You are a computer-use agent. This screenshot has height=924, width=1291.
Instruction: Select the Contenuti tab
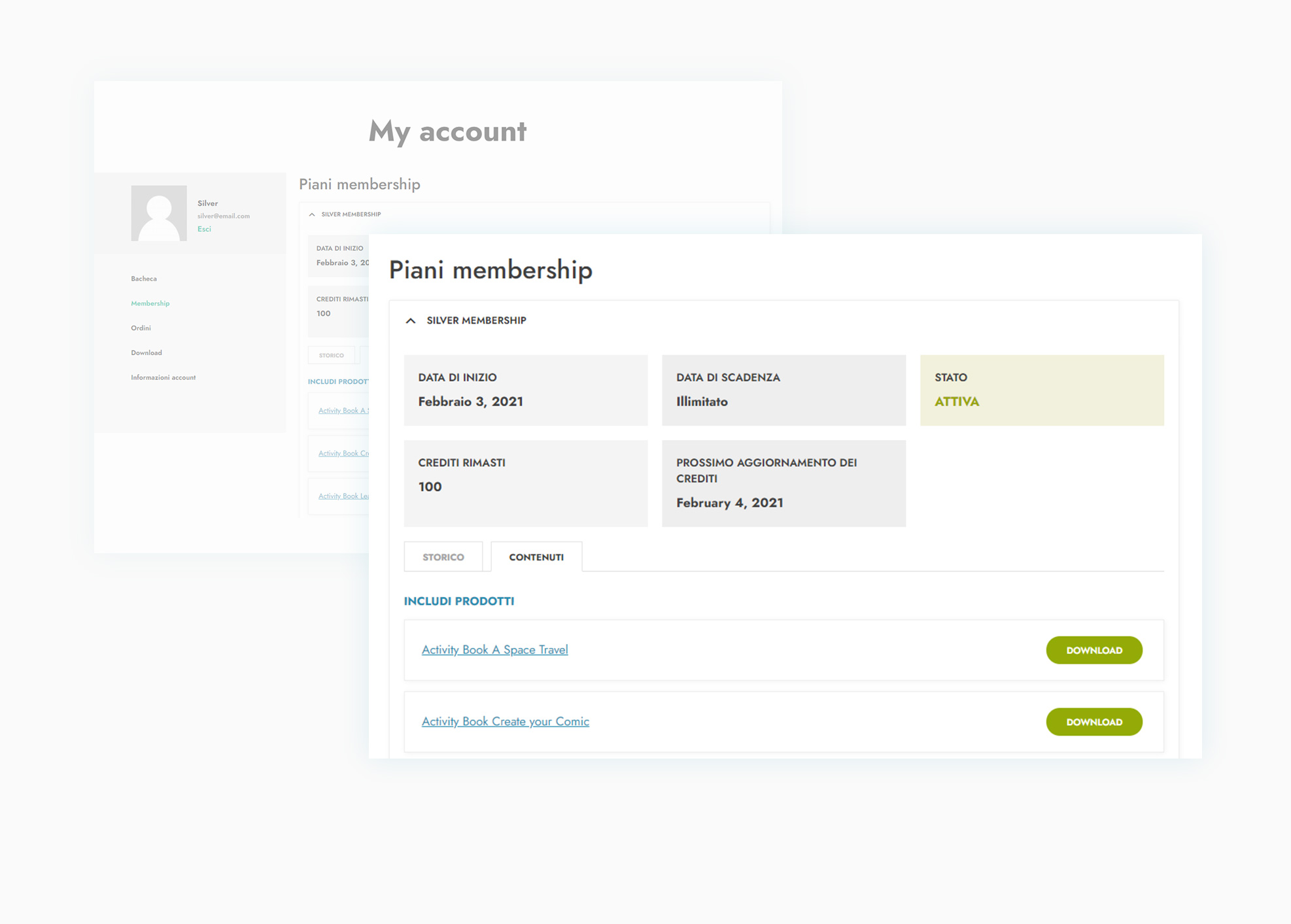point(536,557)
